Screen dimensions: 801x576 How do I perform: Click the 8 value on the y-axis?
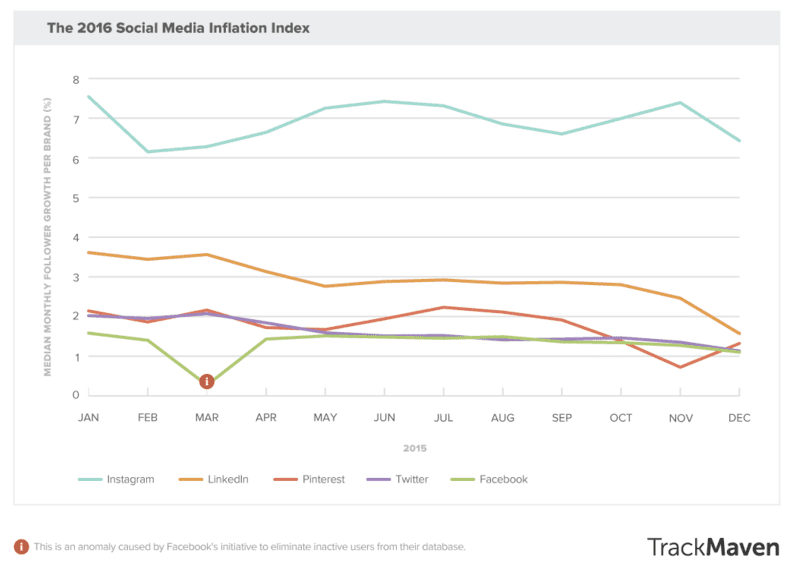coord(75,79)
